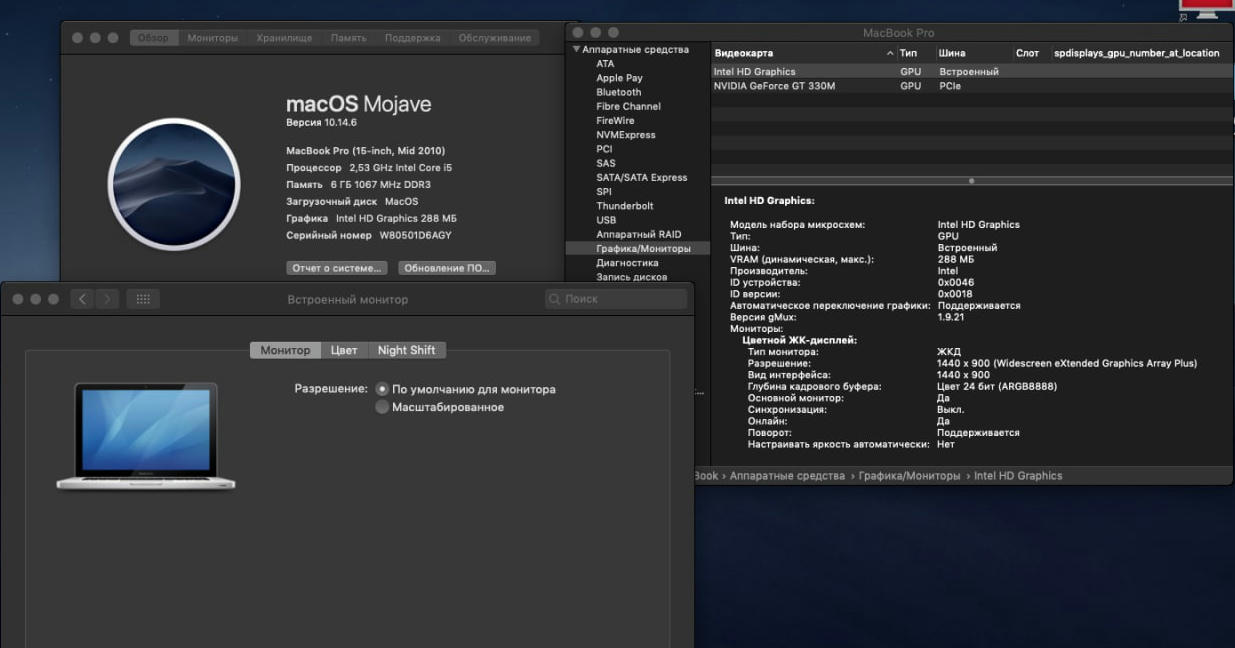Select SPI in hardware sidebar

click(603, 191)
